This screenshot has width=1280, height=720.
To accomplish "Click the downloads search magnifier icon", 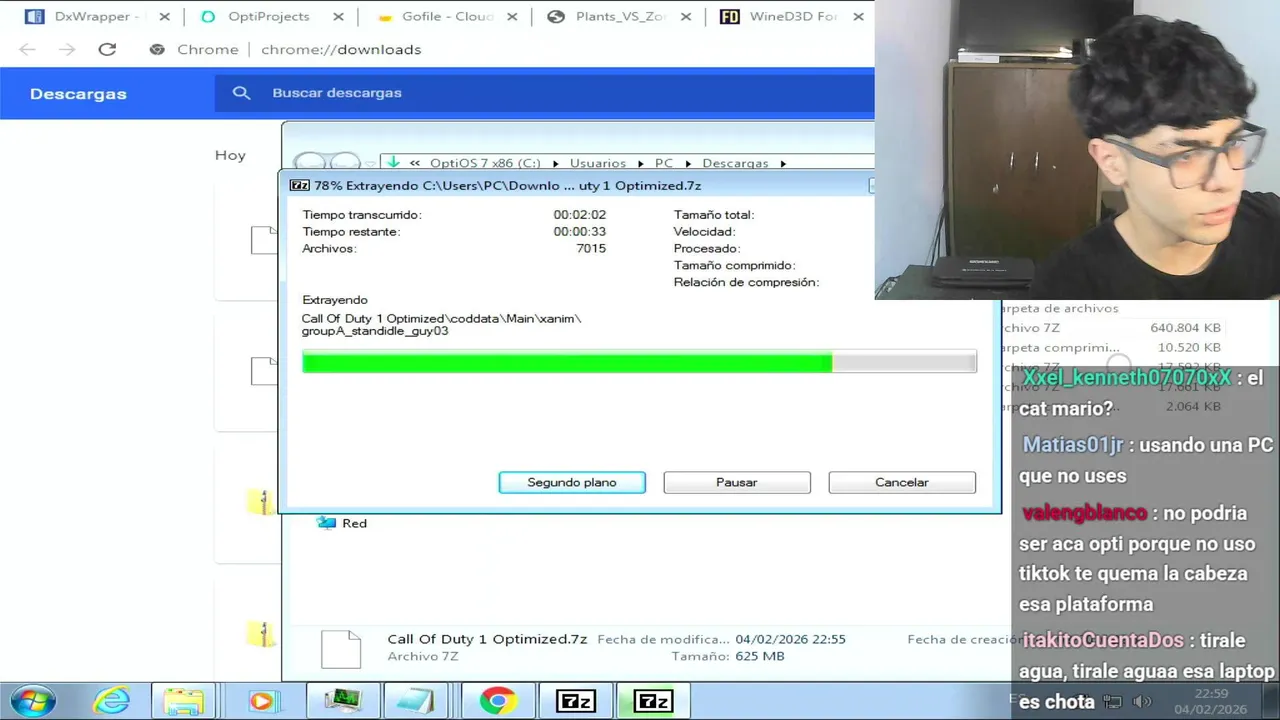I will (241, 93).
